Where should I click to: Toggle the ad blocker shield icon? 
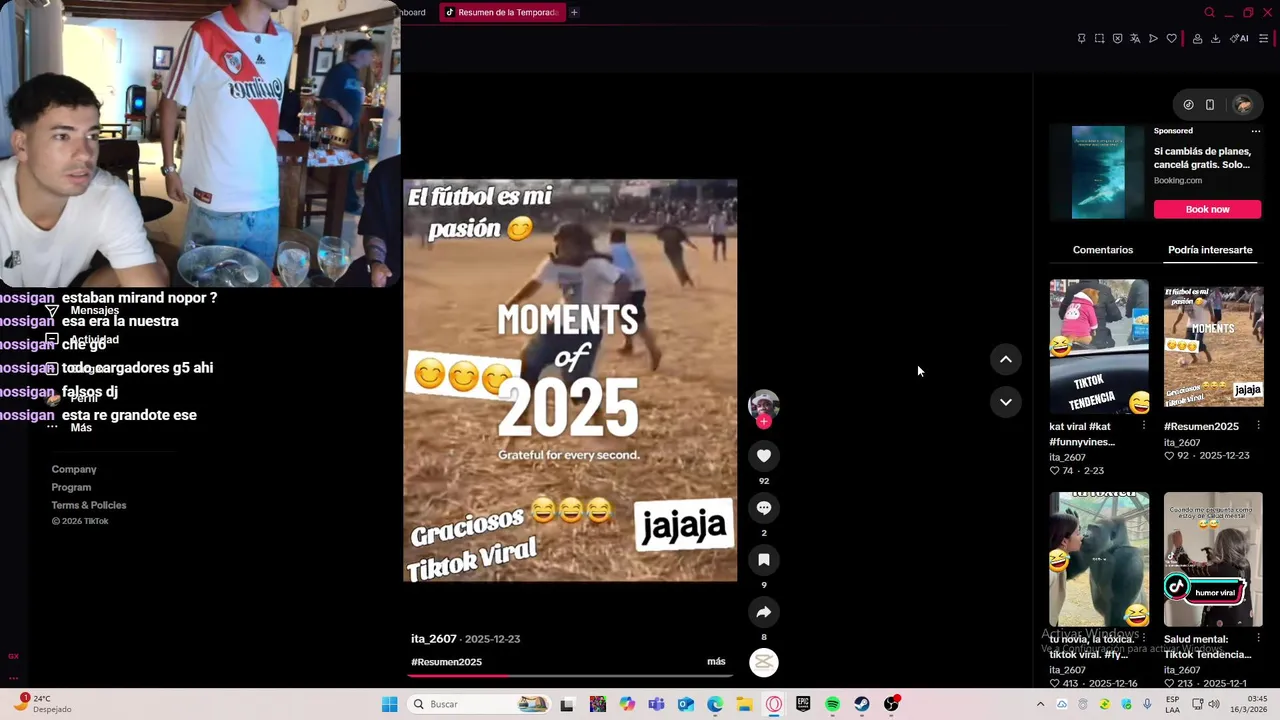[1117, 39]
